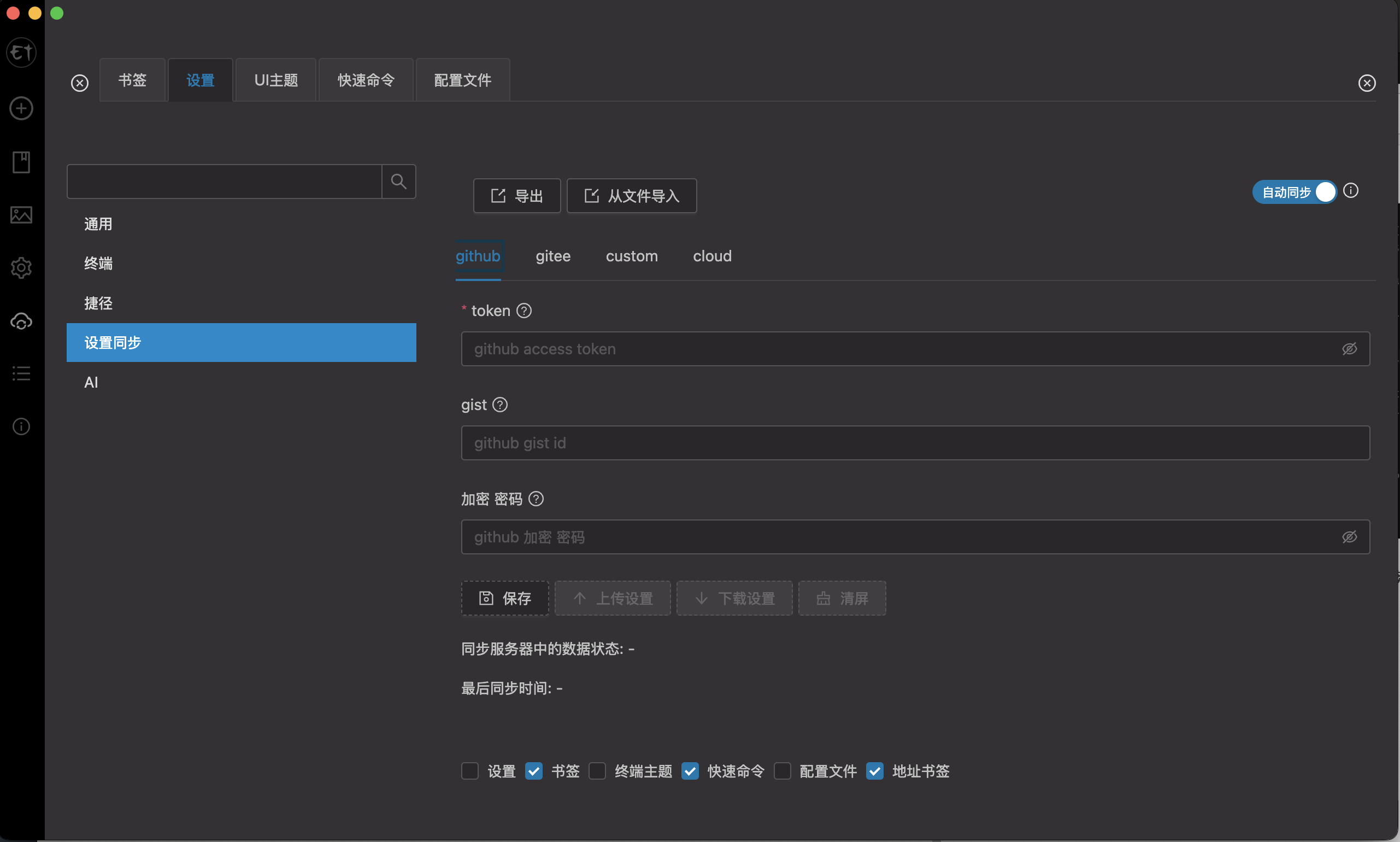Uncheck the 书签 checkbox at the bottom
The image size is (1400, 842).
(x=533, y=771)
